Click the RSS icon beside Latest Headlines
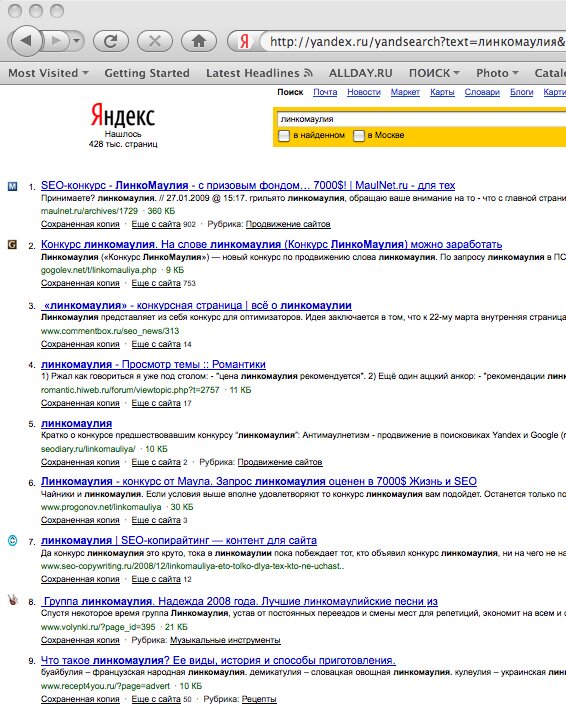The height and width of the screenshot is (712, 566). [308, 73]
